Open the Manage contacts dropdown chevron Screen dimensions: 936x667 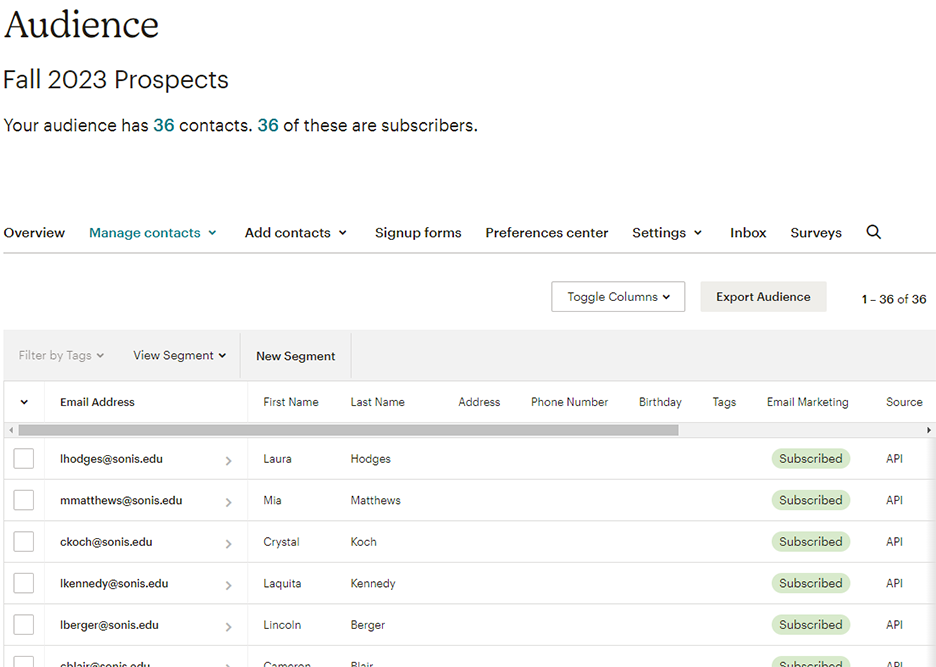click(213, 232)
